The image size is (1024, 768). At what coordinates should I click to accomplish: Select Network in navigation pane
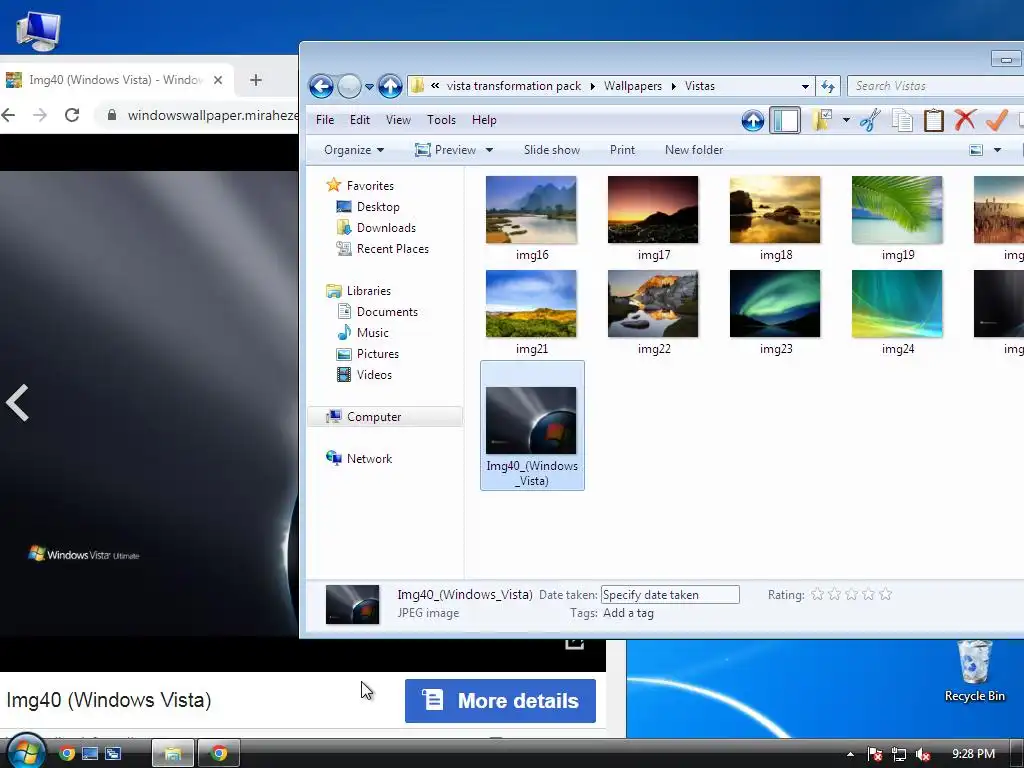coord(370,459)
